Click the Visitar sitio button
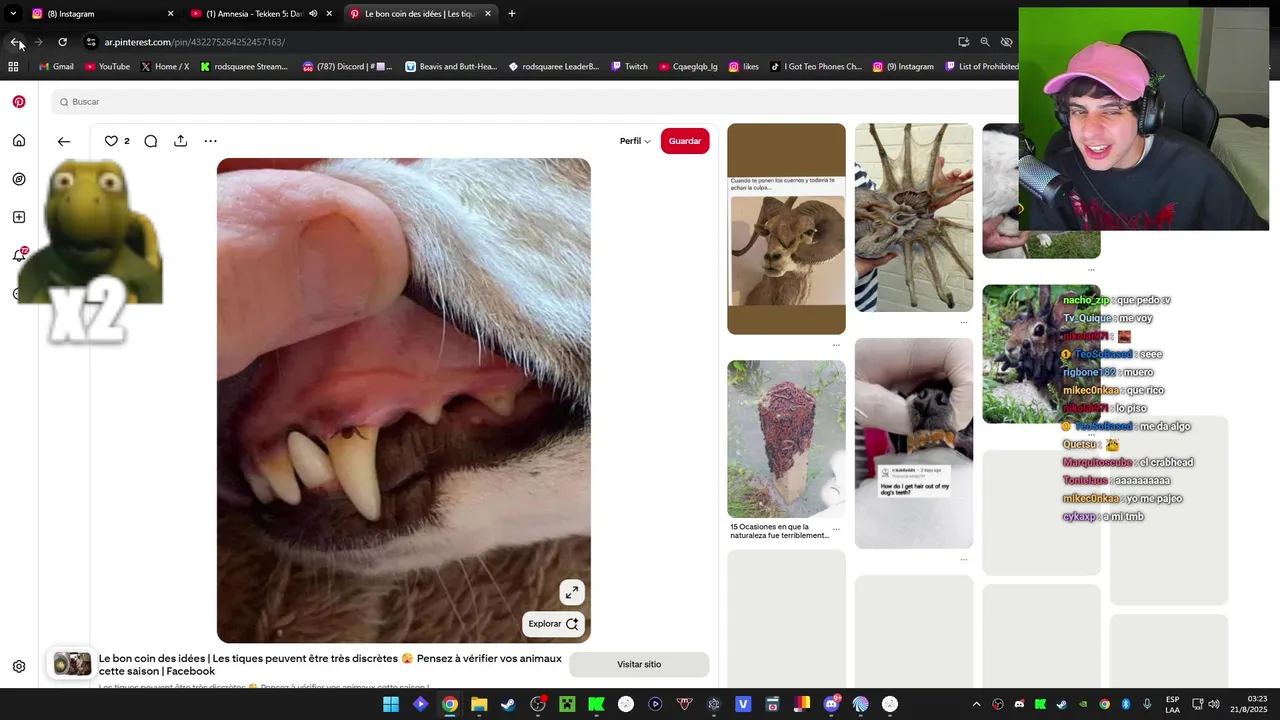1280x720 pixels. click(x=639, y=664)
